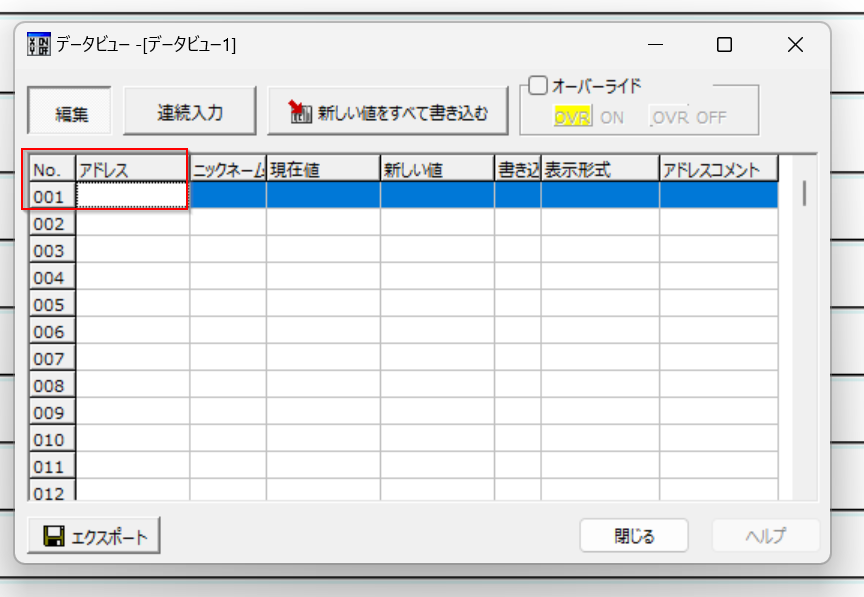864x597 pixels.
Task: Click the 表示形式 column header
Action: [600, 169]
